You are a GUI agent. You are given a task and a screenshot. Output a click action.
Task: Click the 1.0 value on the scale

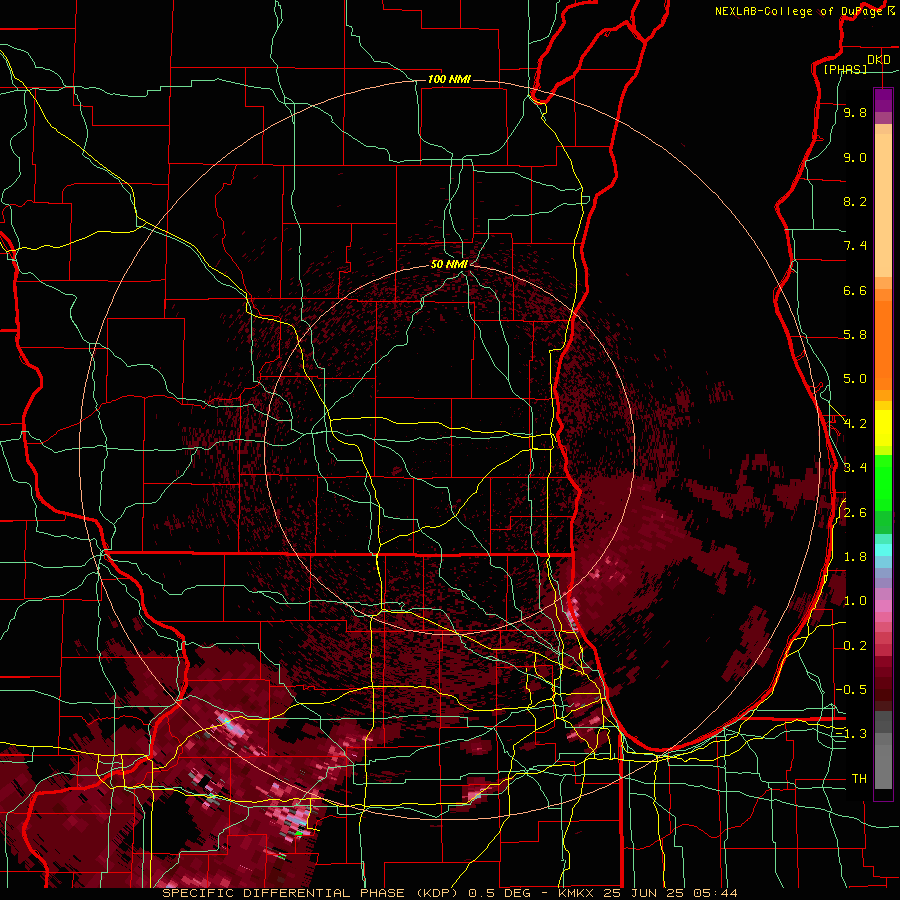(855, 601)
